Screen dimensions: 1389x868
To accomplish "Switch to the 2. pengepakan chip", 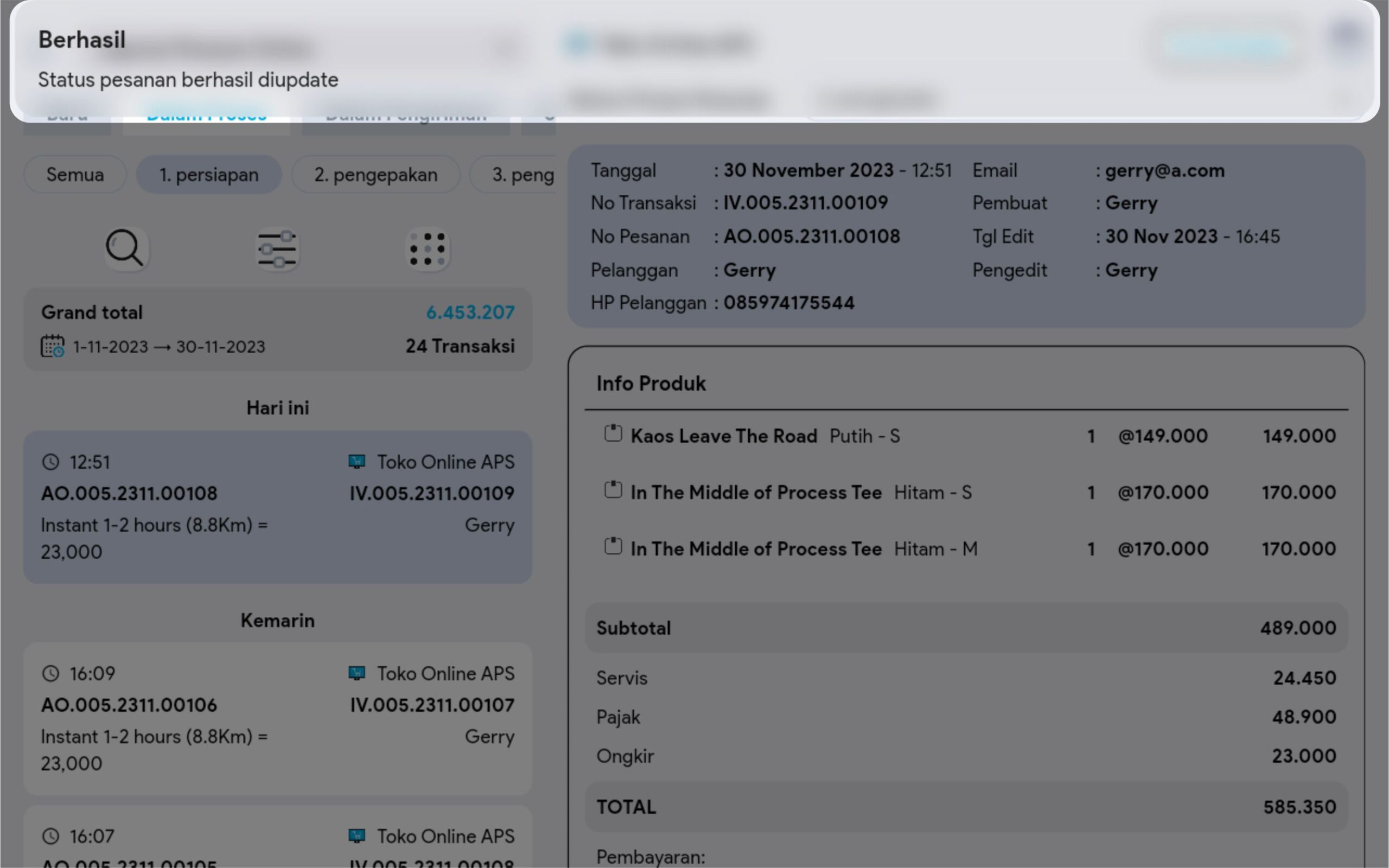I will tap(375, 175).
